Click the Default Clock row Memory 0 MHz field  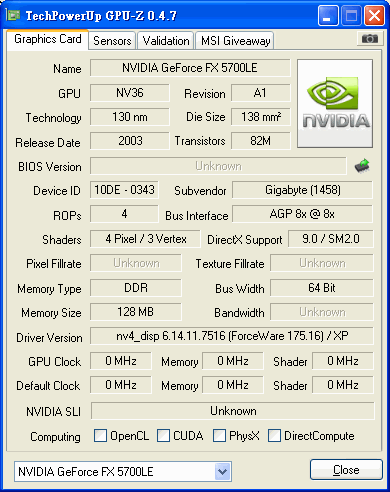pyautogui.click(x=233, y=385)
